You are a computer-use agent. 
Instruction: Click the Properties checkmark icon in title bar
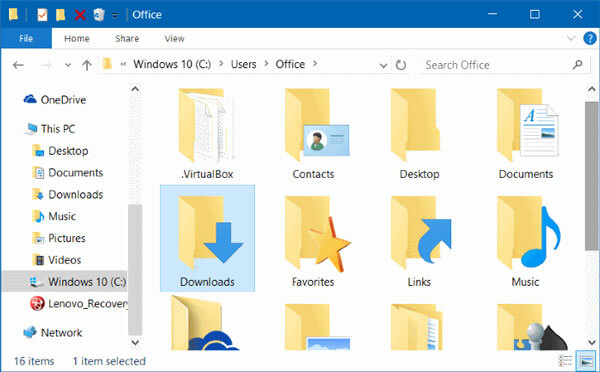point(42,15)
